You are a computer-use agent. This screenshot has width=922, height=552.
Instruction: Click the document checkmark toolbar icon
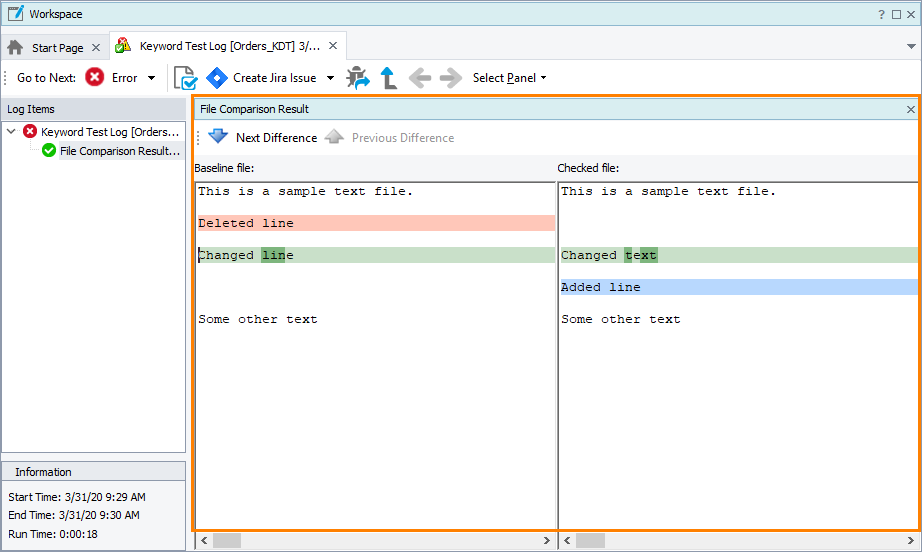coord(185,78)
